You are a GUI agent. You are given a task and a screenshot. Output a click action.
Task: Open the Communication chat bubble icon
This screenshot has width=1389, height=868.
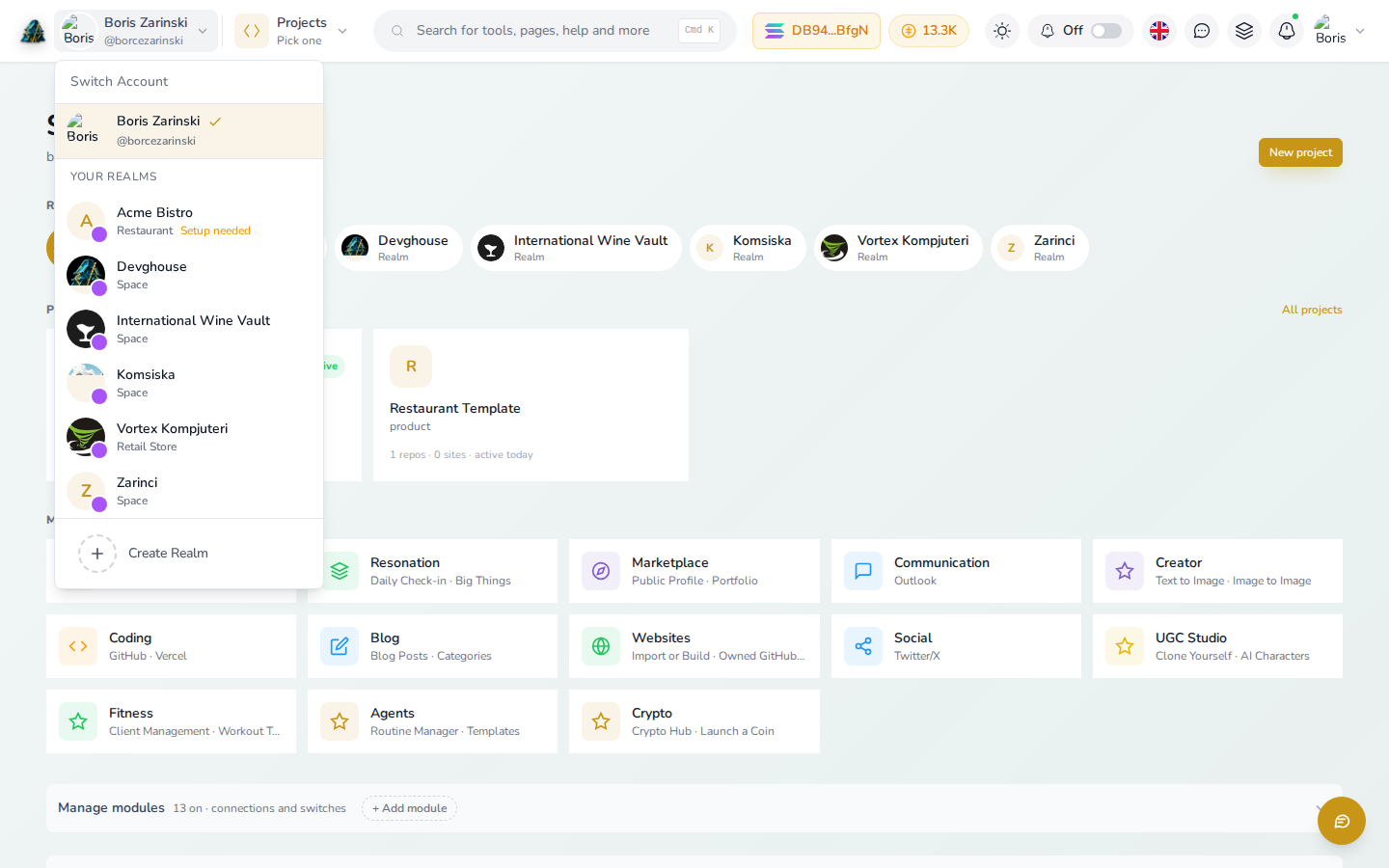tap(863, 571)
